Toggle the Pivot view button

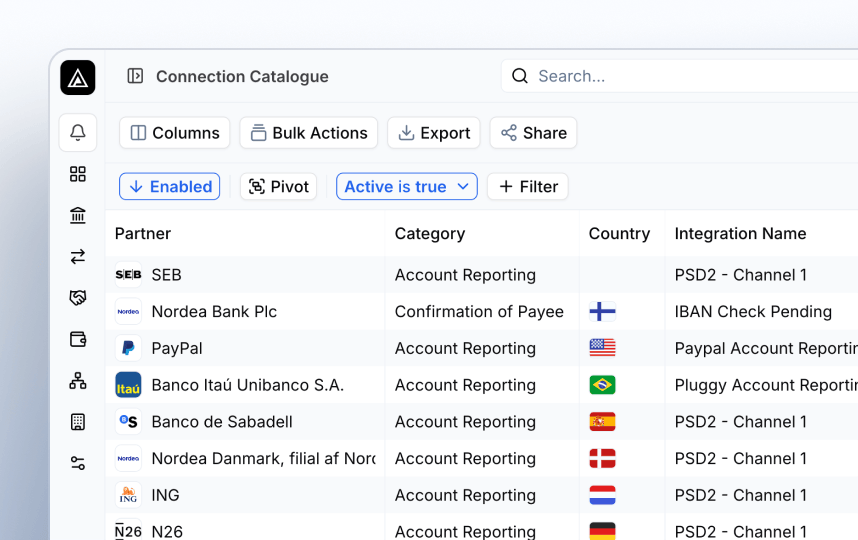(x=279, y=187)
